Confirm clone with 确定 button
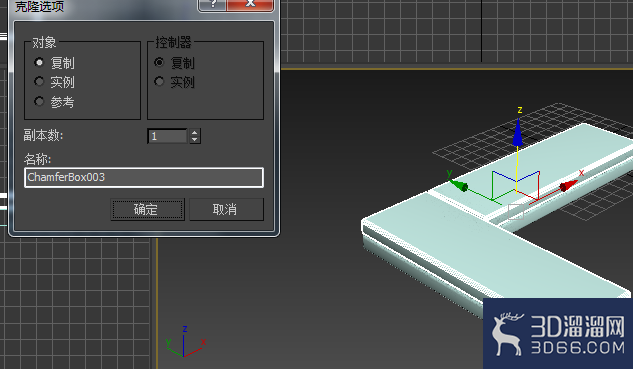The width and height of the screenshot is (633, 369). click(x=147, y=209)
